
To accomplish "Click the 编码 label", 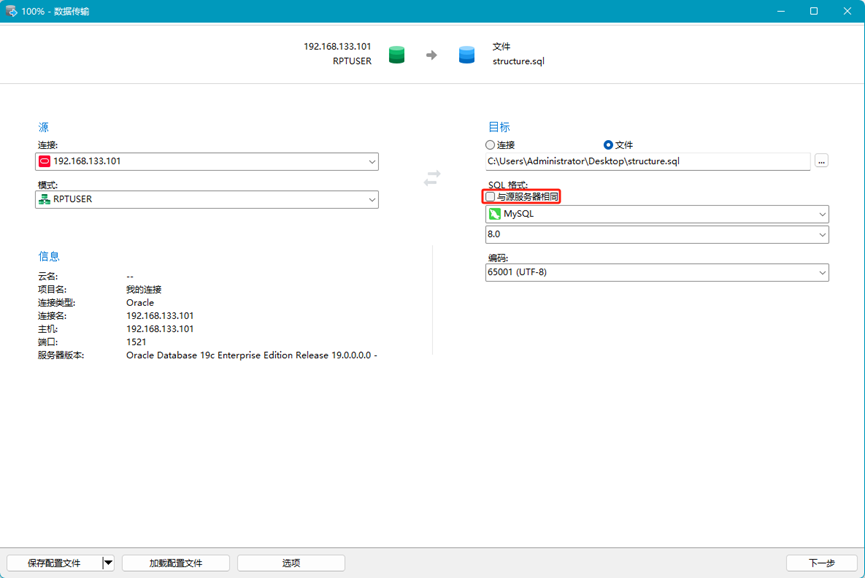I will point(498,258).
